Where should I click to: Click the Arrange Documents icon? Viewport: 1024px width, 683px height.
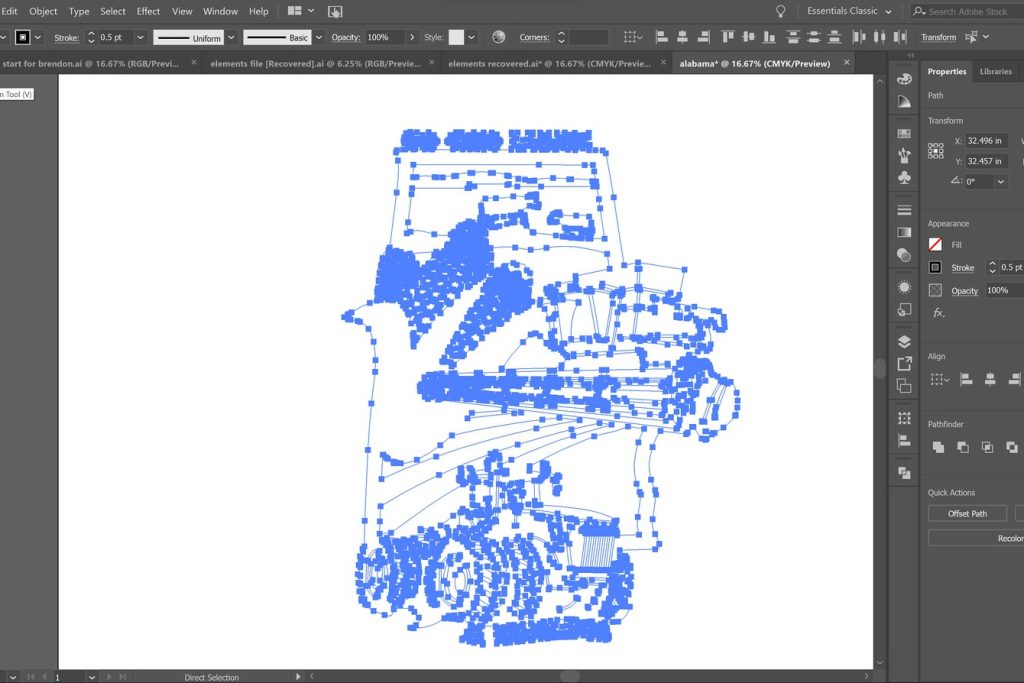click(x=300, y=11)
